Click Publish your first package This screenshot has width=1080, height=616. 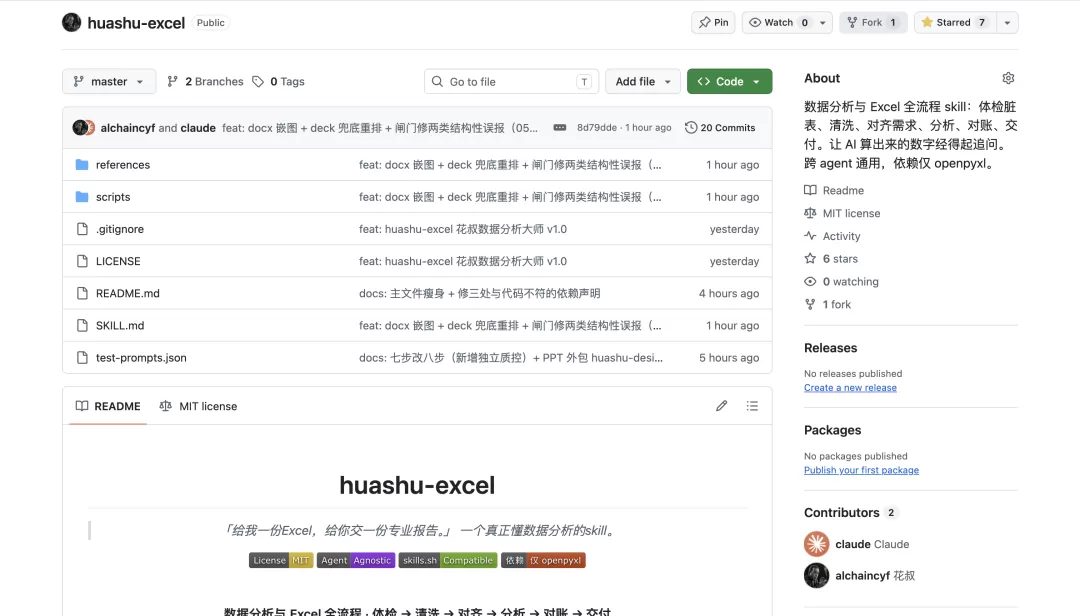(861, 471)
